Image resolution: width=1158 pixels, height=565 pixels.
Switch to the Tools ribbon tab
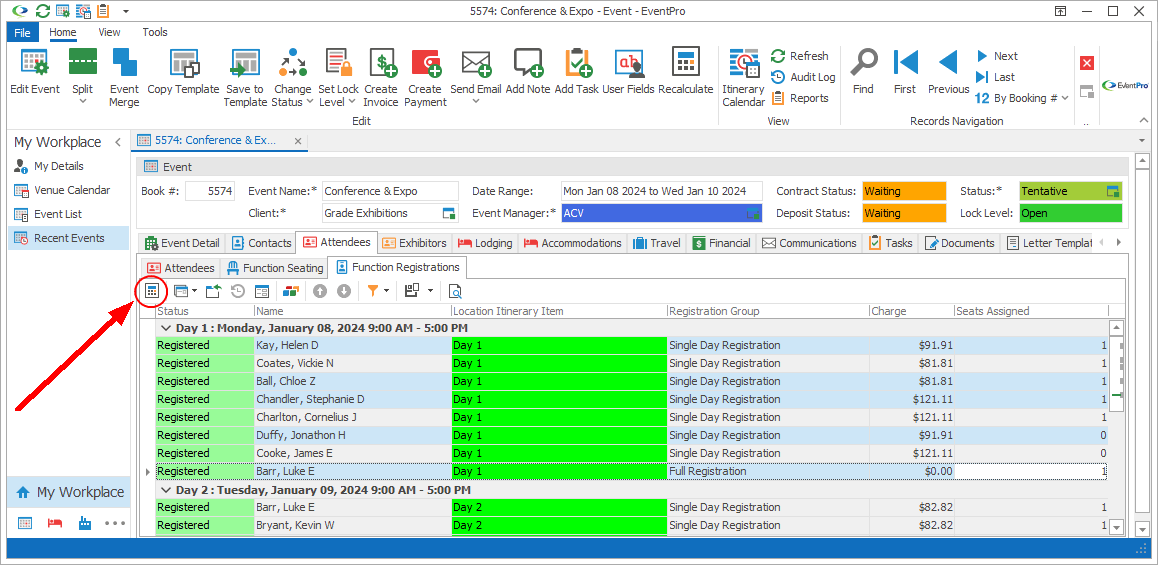pyautogui.click(x=155, y=32)
